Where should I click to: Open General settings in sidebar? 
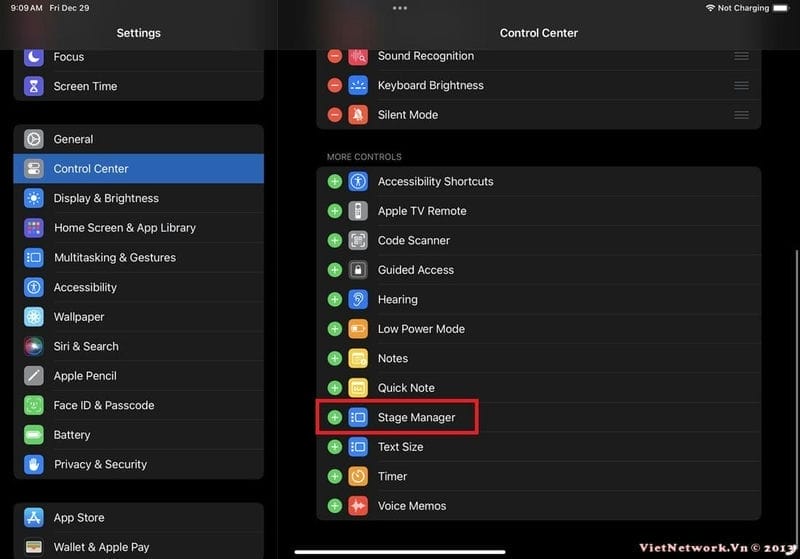[x=73, y=139]
